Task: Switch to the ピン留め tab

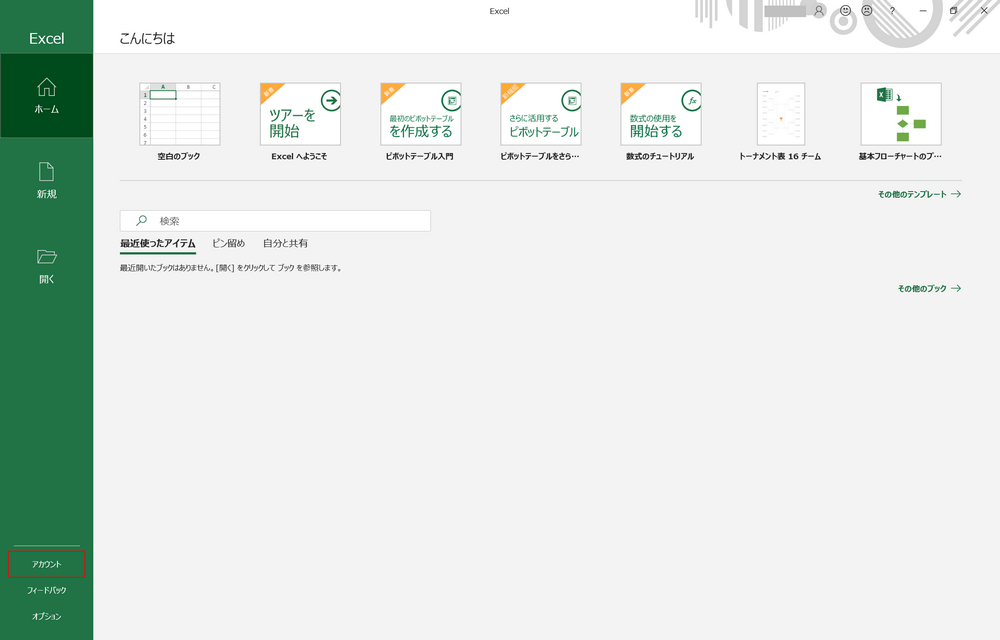Action: coord(229,243)
